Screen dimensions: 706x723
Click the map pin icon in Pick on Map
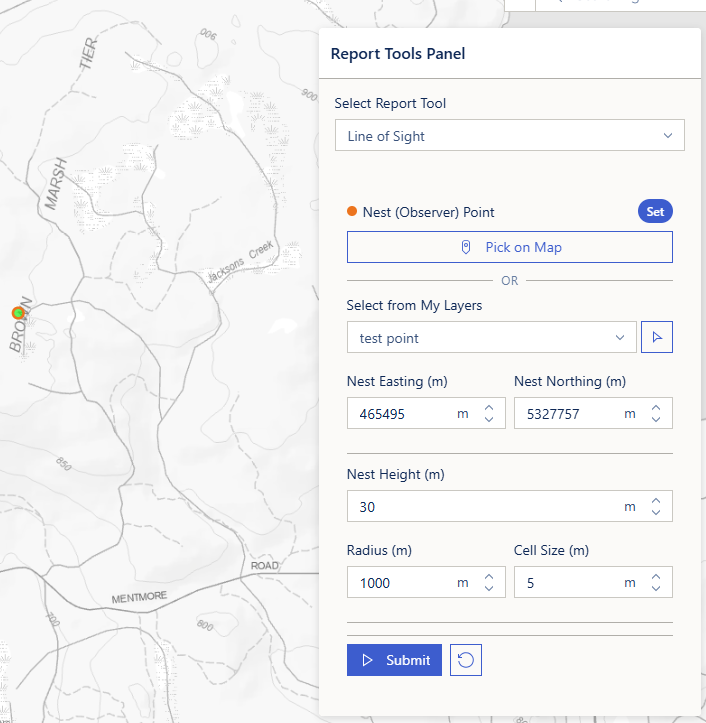click(466, 247)
